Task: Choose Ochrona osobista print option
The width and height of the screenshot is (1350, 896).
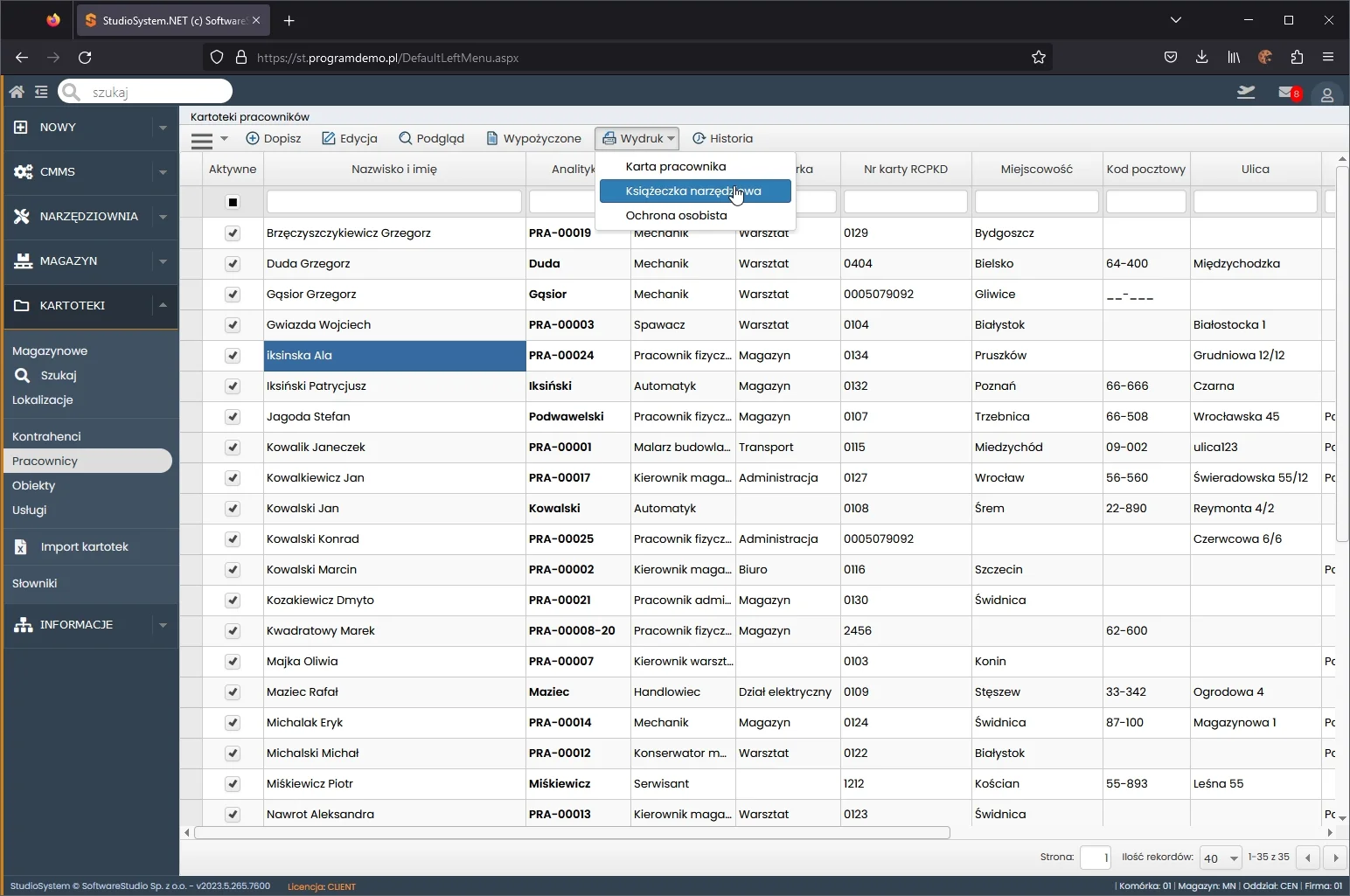Action: point(676,215)
